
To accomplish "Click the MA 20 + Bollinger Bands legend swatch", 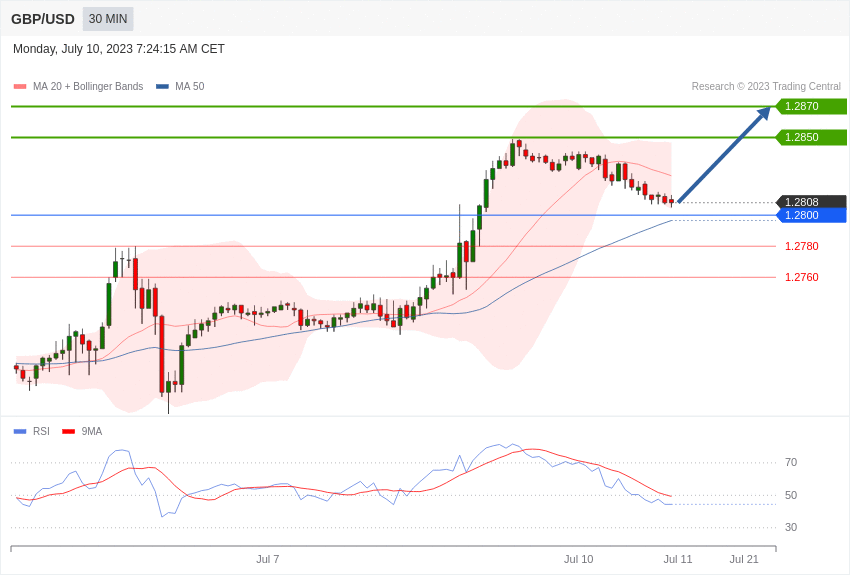I will coord(20,86).
